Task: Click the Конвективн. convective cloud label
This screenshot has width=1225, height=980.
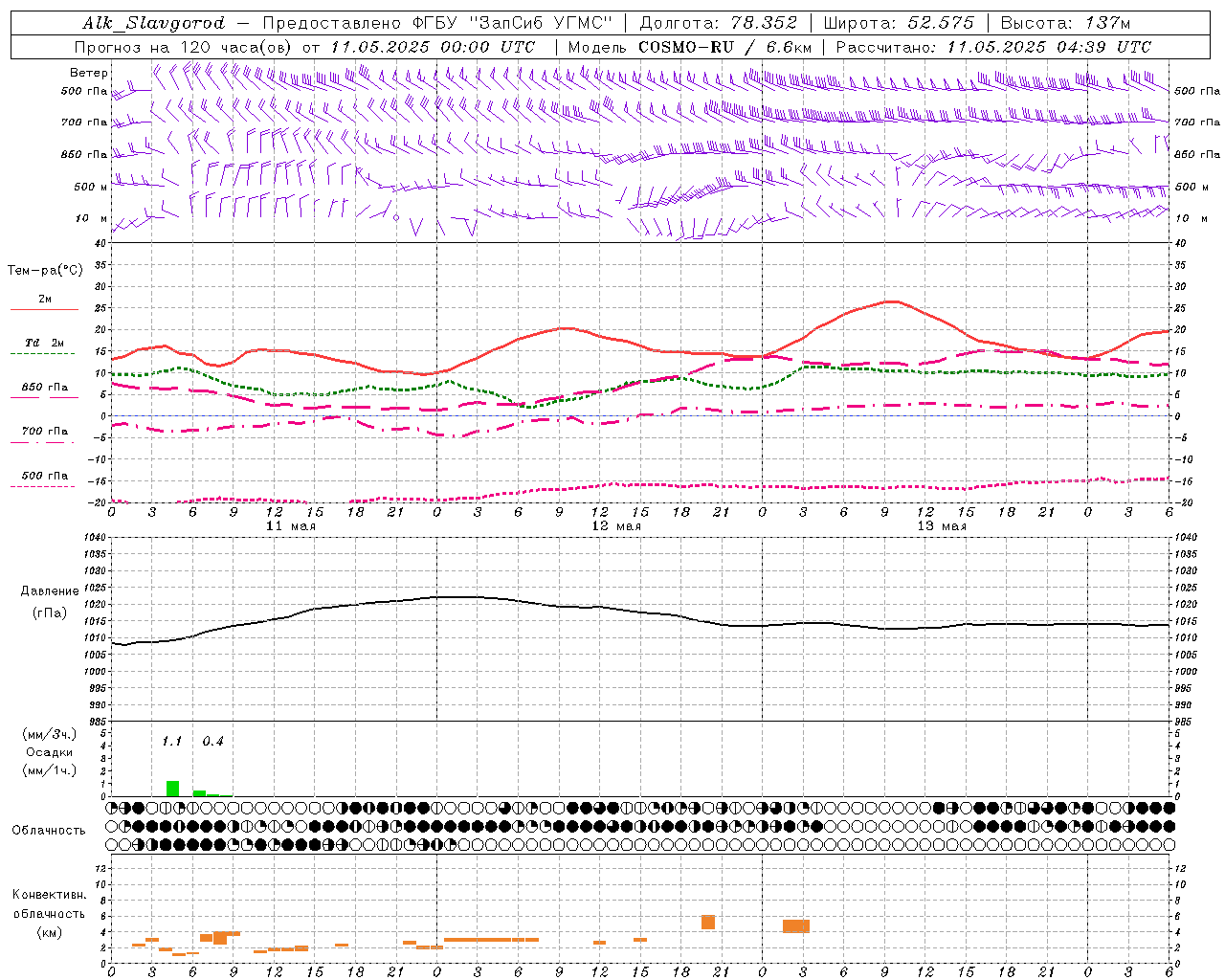Action: [49, 895]
